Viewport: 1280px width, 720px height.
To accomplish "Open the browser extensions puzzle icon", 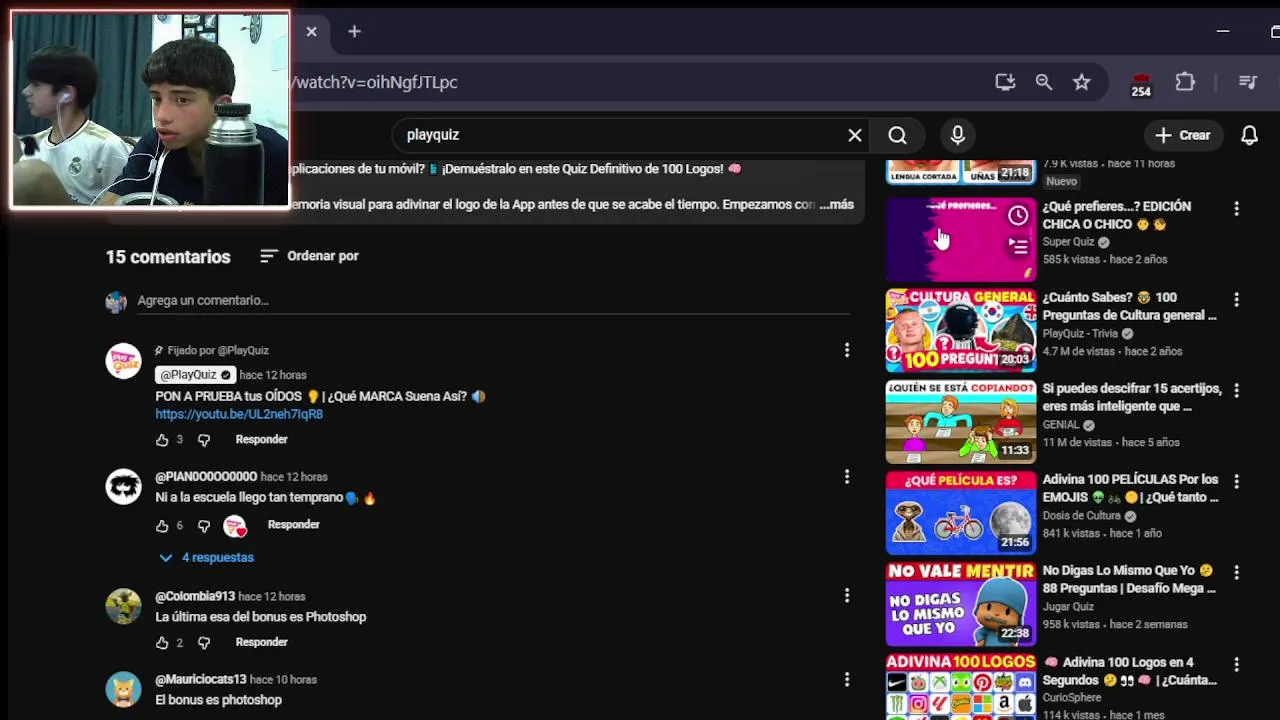I will 1185,82.
